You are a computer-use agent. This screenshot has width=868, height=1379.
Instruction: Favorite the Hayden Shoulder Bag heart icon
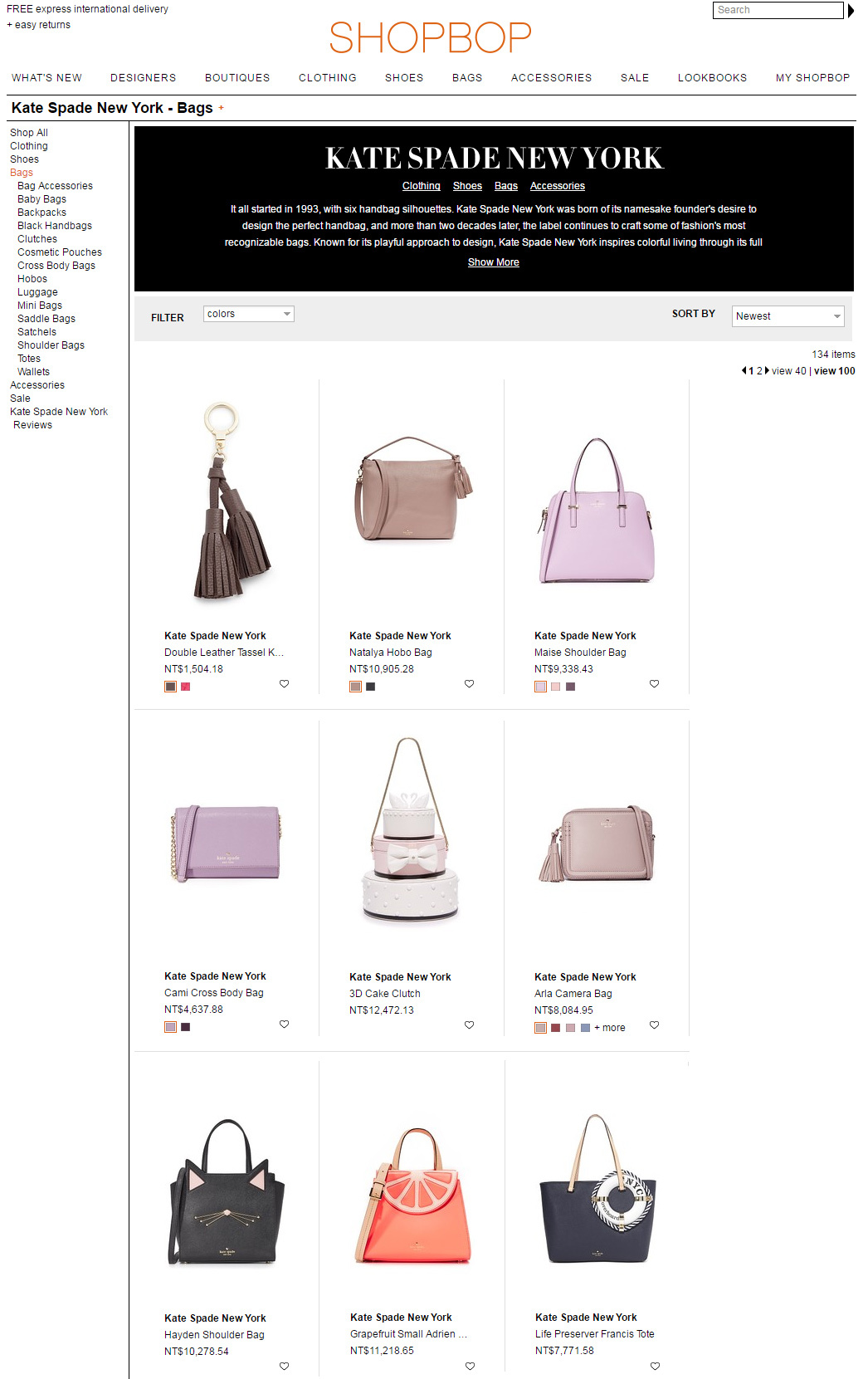pyautogui.click(x=284, y=1367)
